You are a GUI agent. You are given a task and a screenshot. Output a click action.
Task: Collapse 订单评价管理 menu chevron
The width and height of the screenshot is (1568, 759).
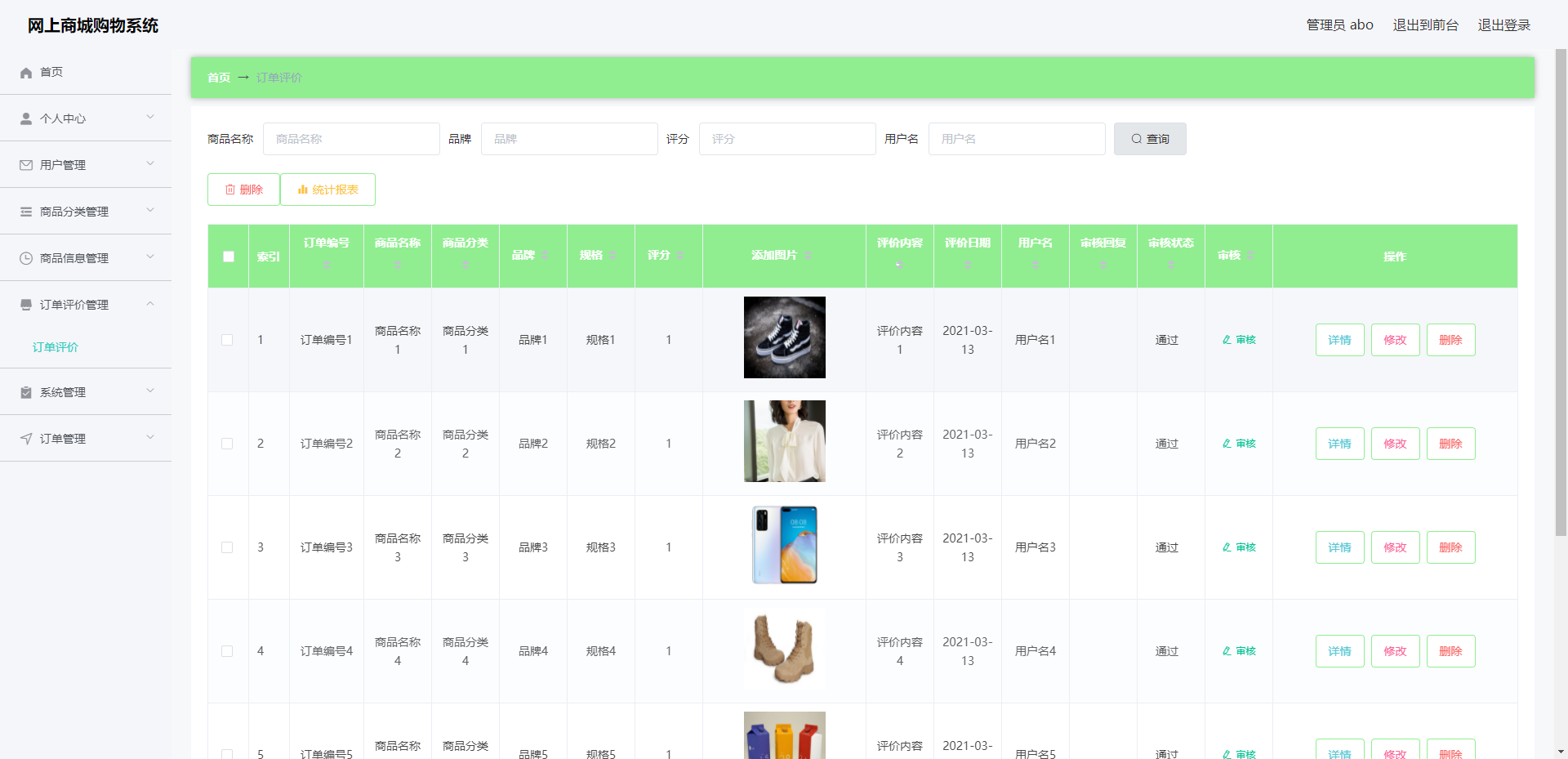(x=150, y=303)
